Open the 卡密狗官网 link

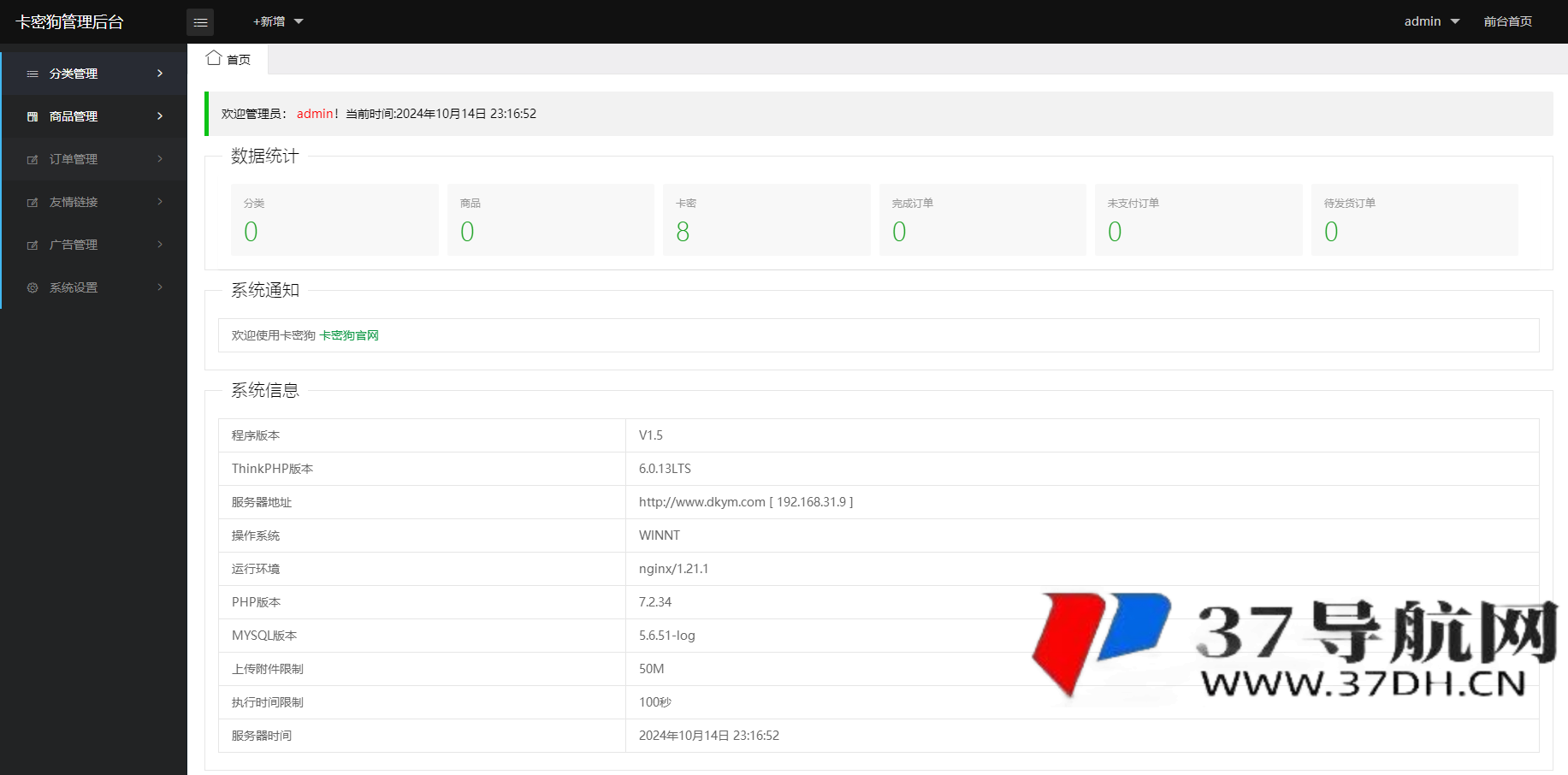pyautogui.click(x=349, y=335)
